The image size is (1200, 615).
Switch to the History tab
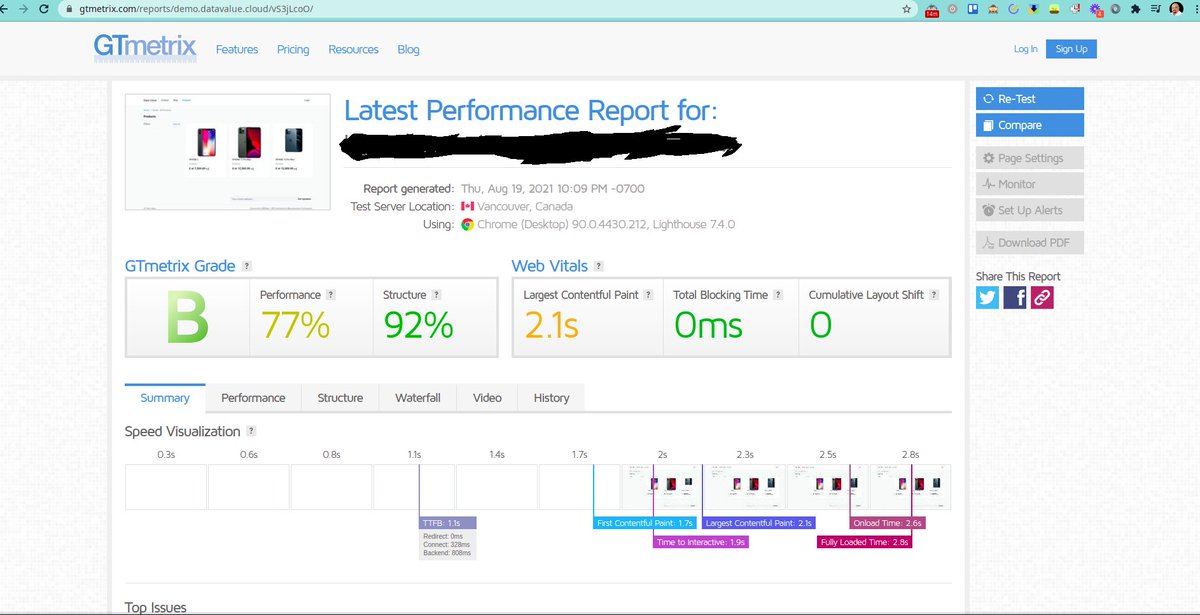[x=551, y=398]
